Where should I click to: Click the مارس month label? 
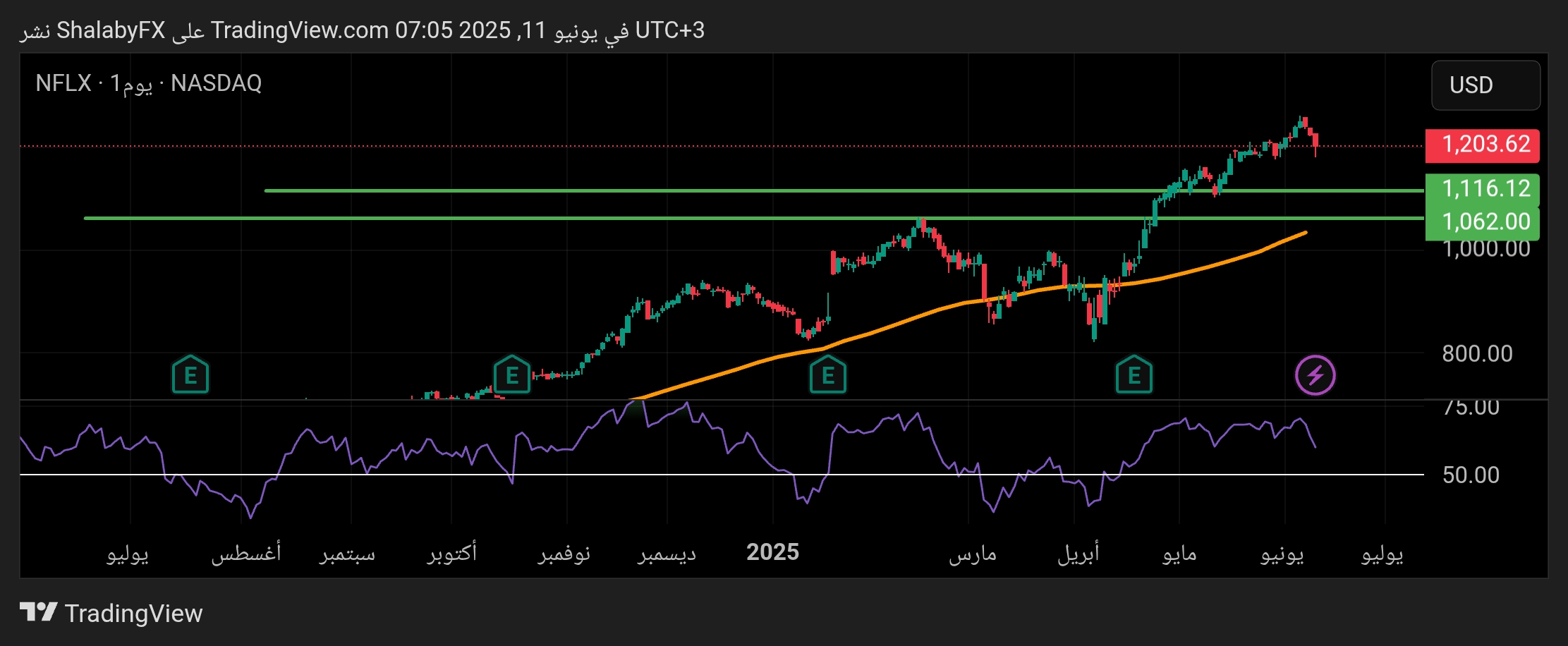pyautogui.click(x=973, y=554)
